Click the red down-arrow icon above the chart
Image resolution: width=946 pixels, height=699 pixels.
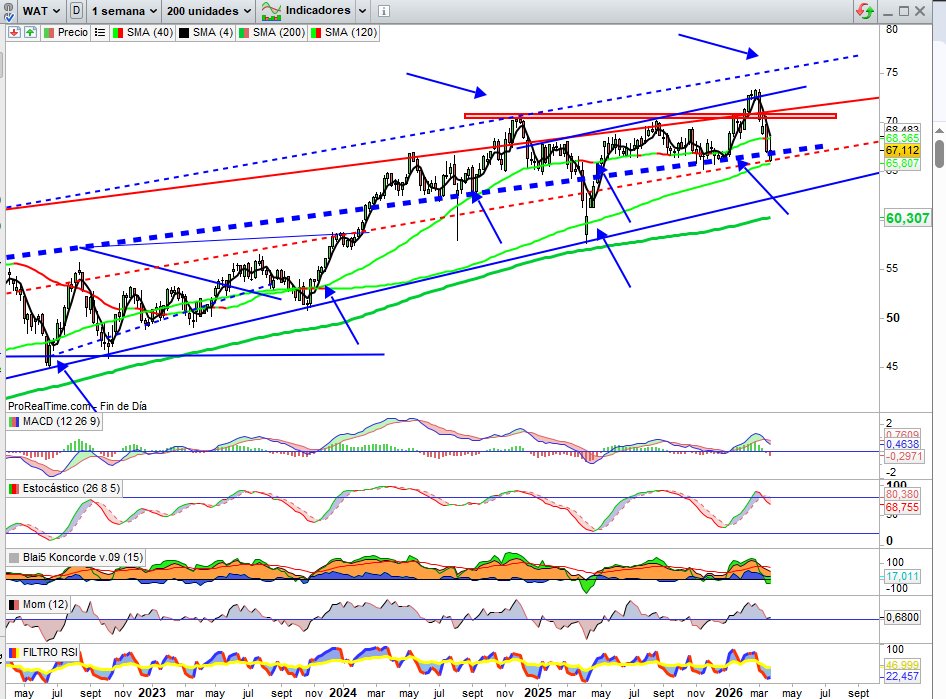click(x=14, y=33)
